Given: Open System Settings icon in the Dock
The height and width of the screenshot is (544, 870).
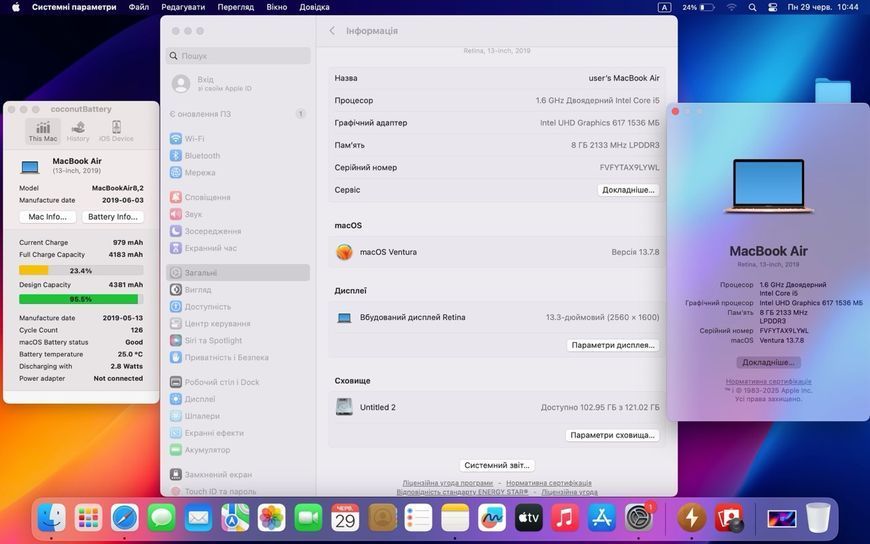Looking at the screenshot, I should point(639,517).
